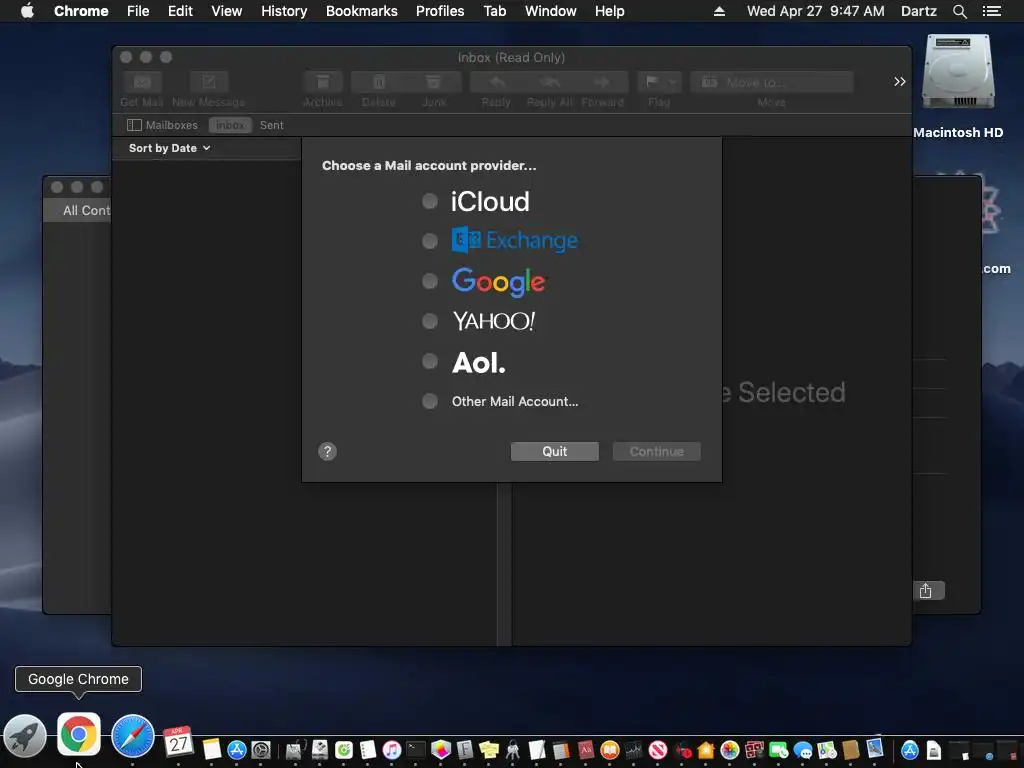The width and height of the screenshot is (1024, 768).
Task: Click the Reply All icon in Mail toolbar
Action: click(550, 82)
